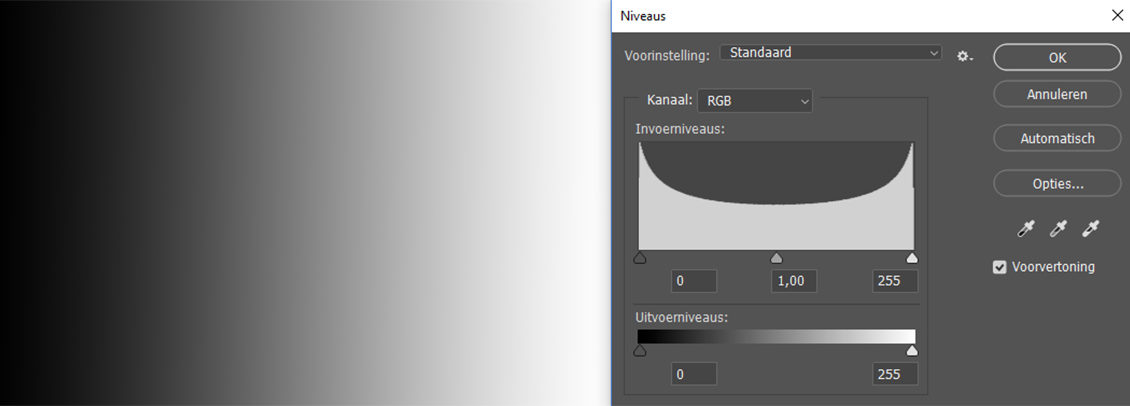Screen dimensions: 1130x406
Task: Close the Niveaus dialog with X
Action: (1117, 15)
